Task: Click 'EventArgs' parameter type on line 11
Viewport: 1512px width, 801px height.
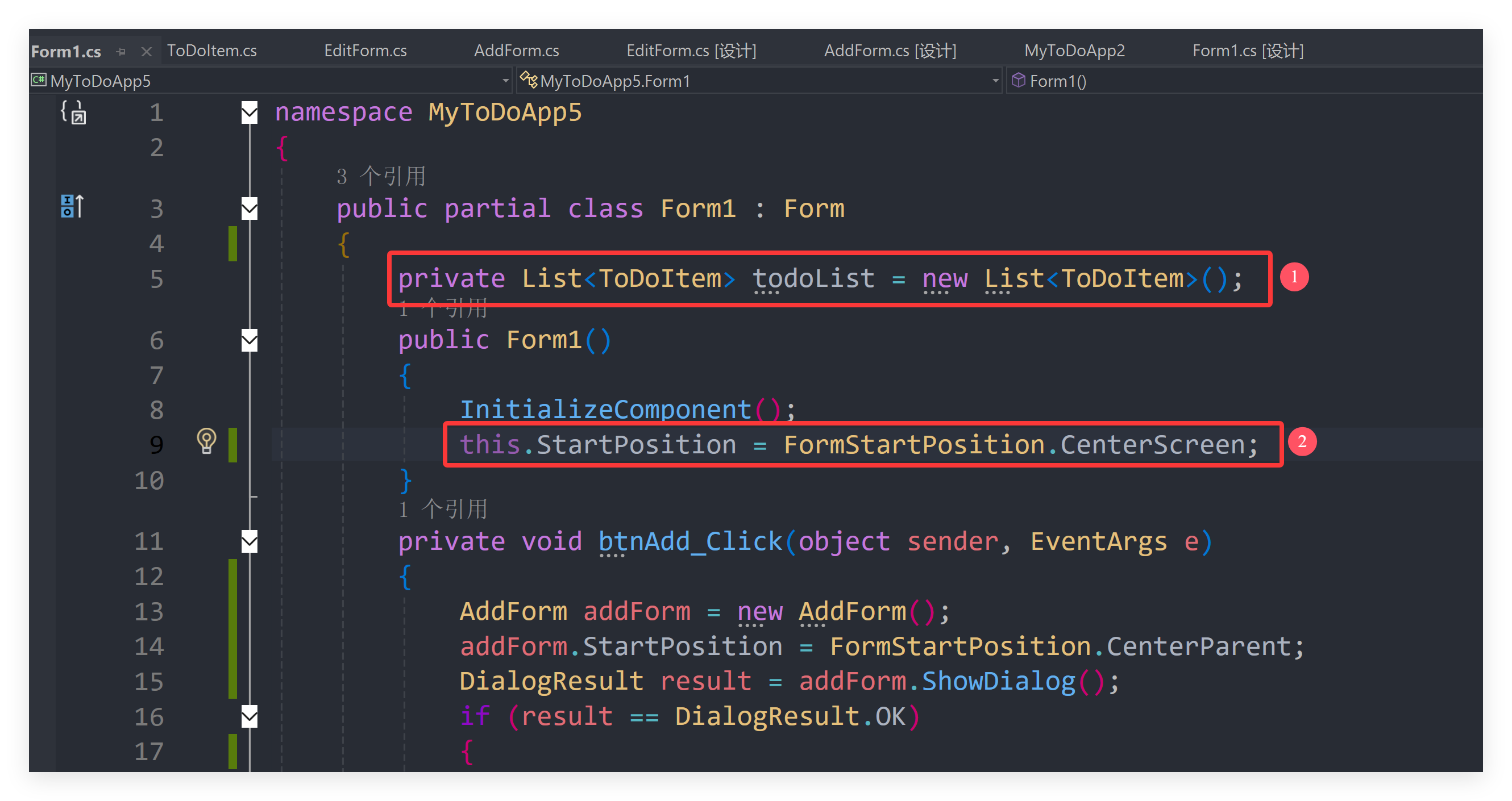Action: point(1099,541)
